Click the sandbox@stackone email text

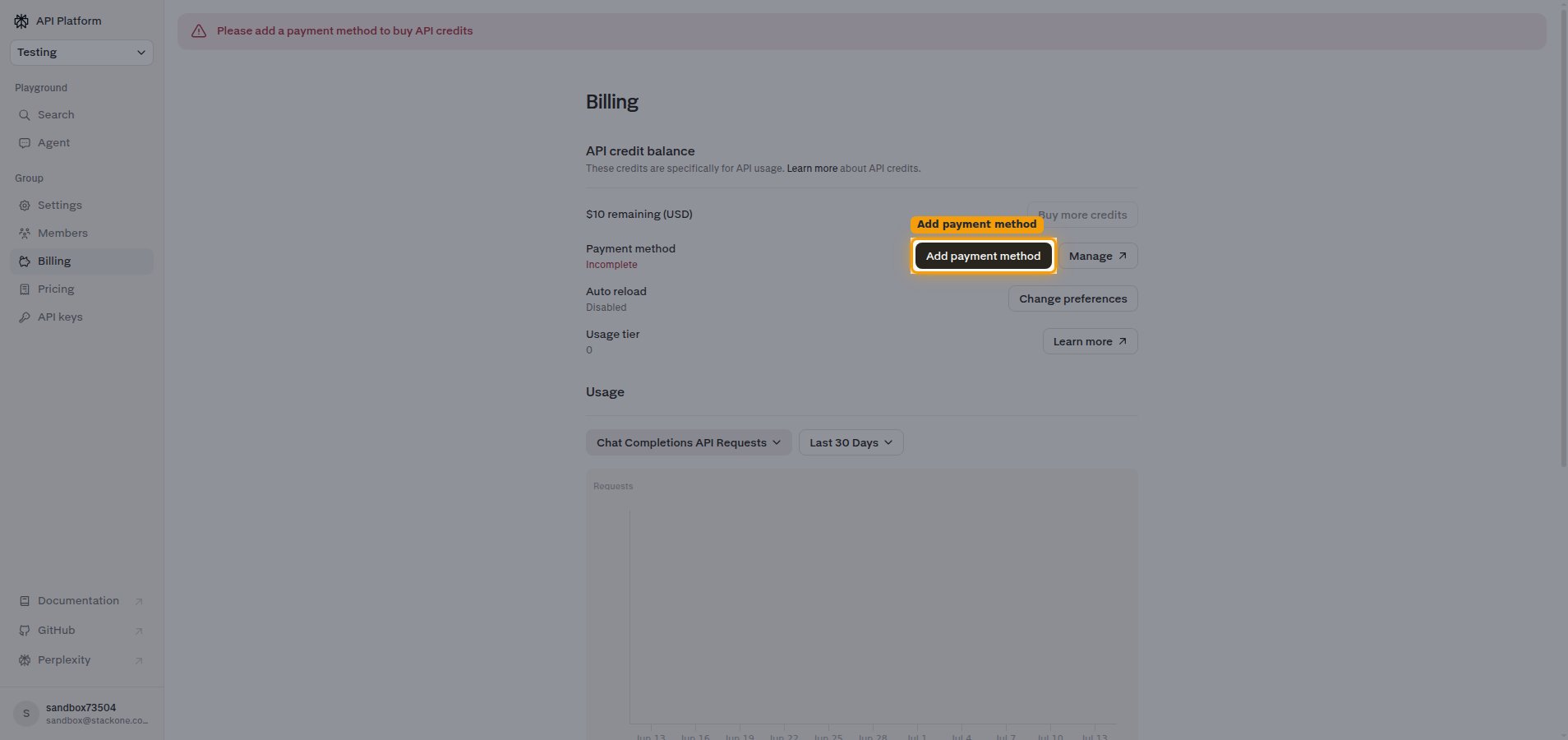pos(97,721)
